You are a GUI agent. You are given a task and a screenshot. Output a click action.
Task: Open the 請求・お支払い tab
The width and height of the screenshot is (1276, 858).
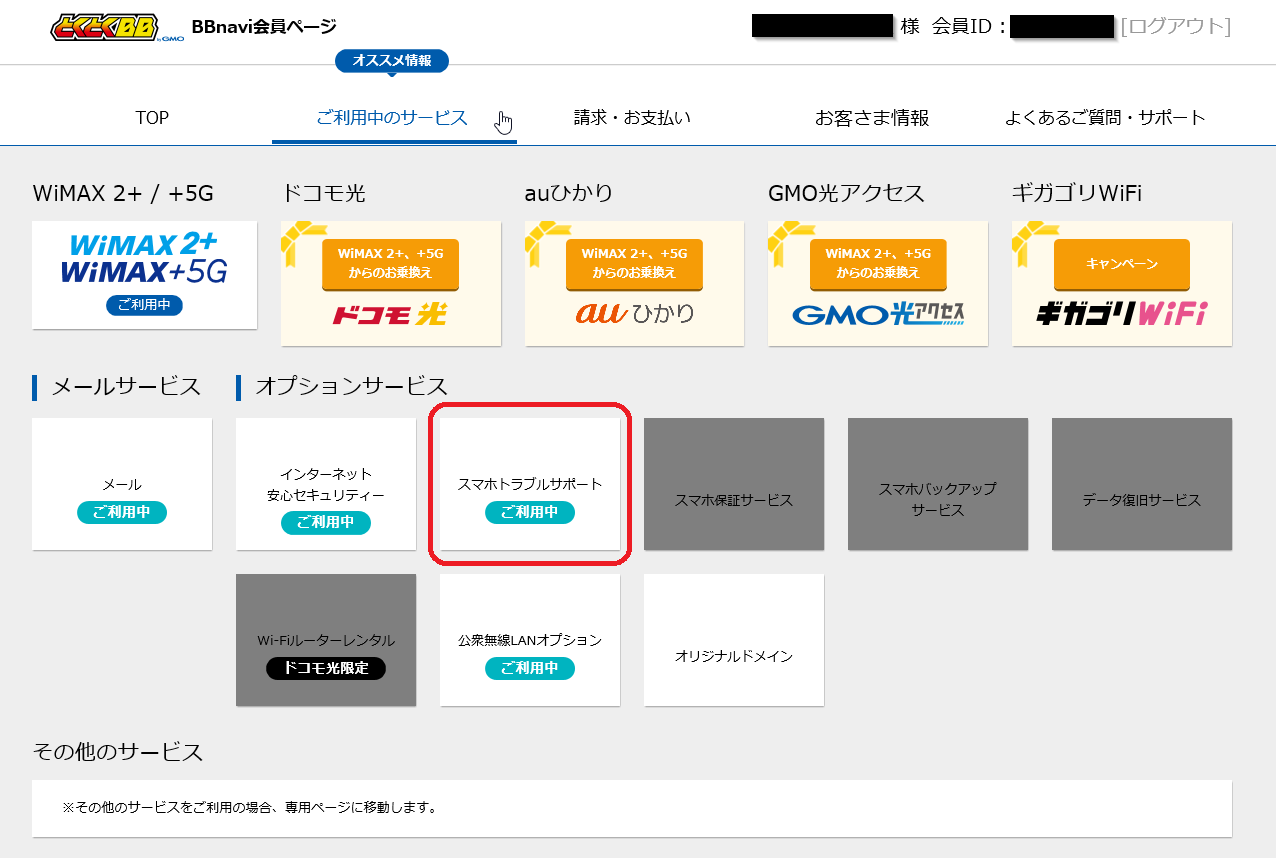(632, 118)
